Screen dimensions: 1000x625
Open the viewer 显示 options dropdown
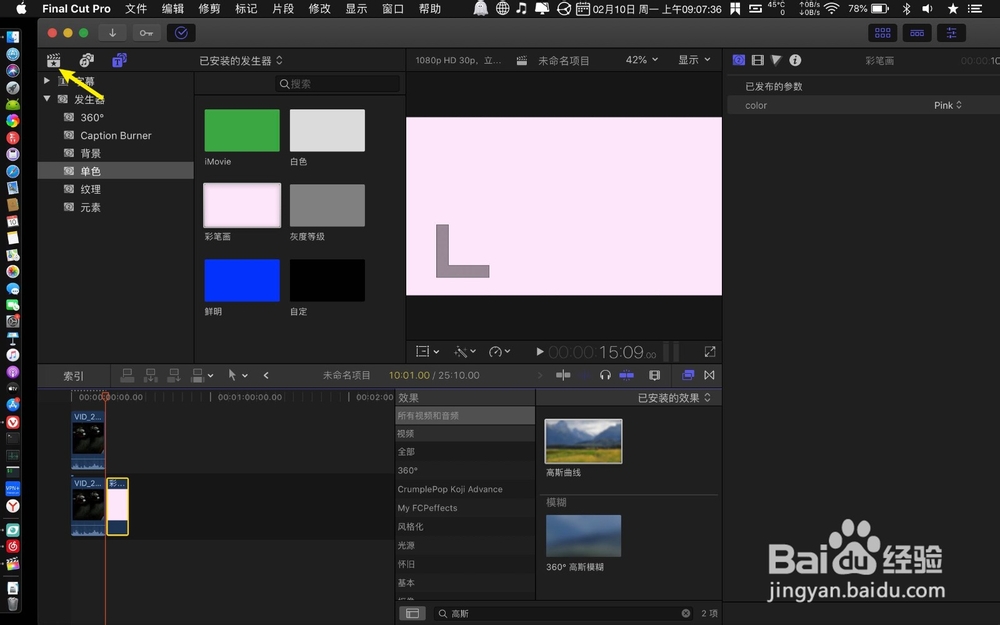click(x=694, y=60)
